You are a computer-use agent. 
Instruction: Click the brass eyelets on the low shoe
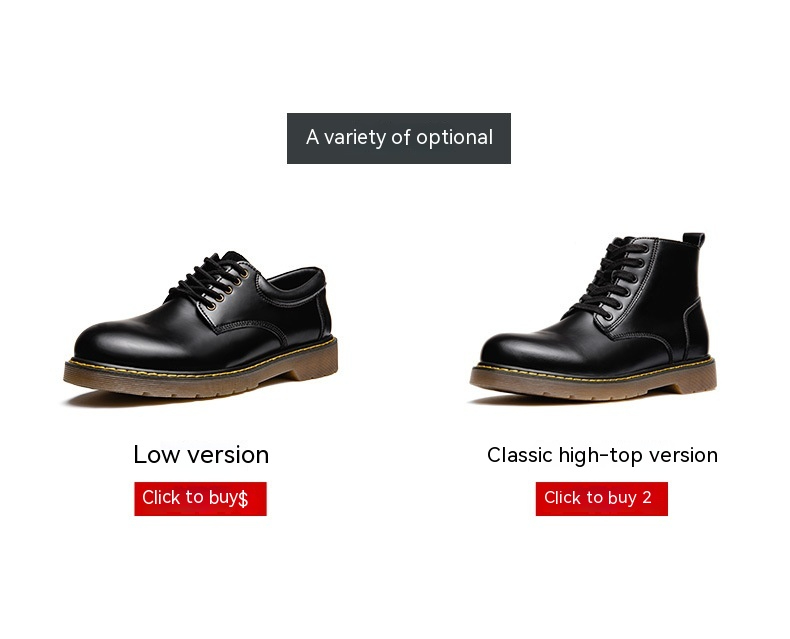click(228, 289)
